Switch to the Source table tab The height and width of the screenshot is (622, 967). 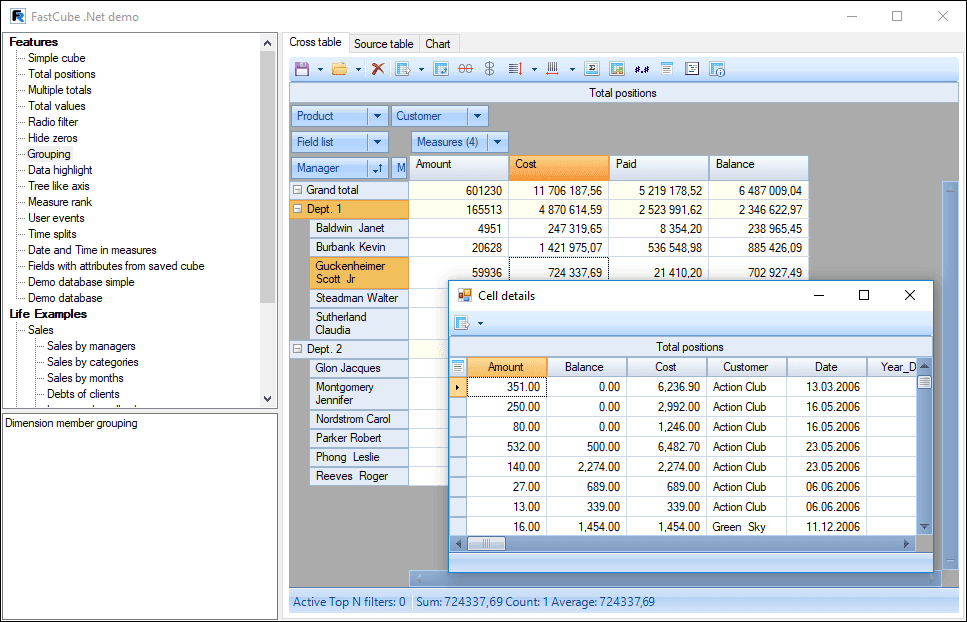384,44
